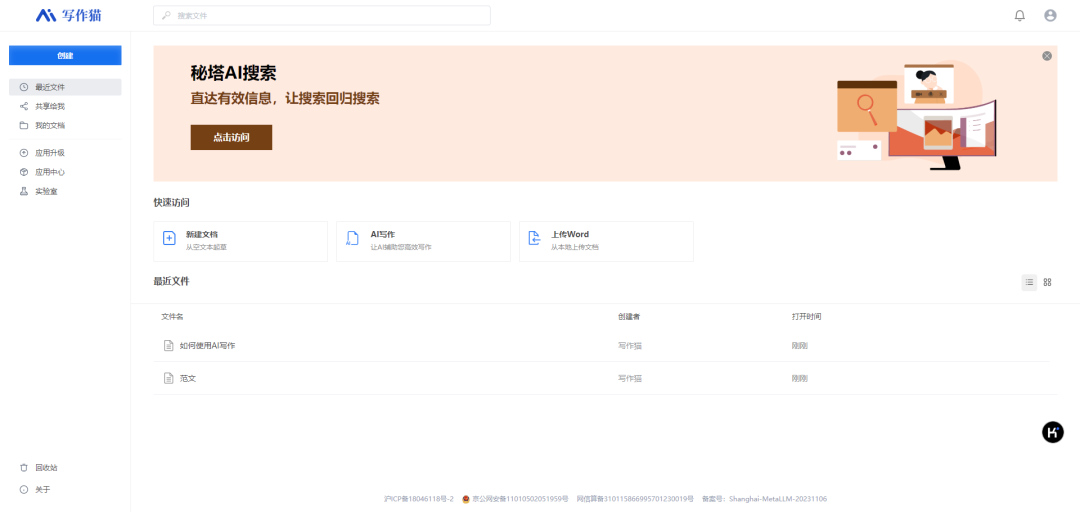Open the 新建文档 quick-access card
The height and width of the screenshot is (512, 1080).
240,241
